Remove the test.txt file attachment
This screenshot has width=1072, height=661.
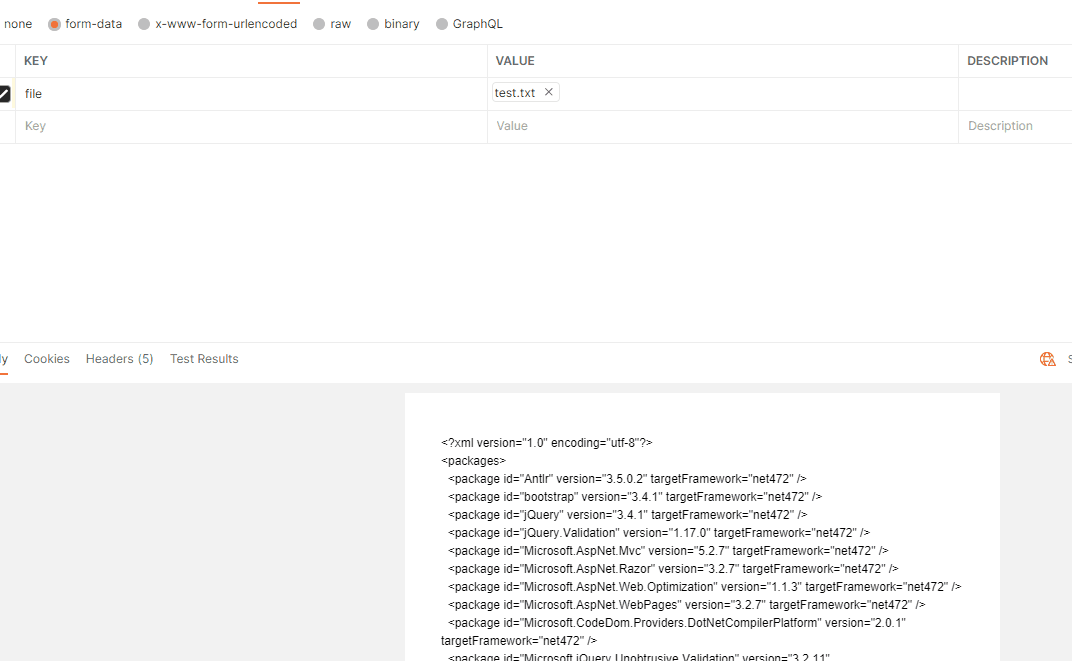[548, 92]
